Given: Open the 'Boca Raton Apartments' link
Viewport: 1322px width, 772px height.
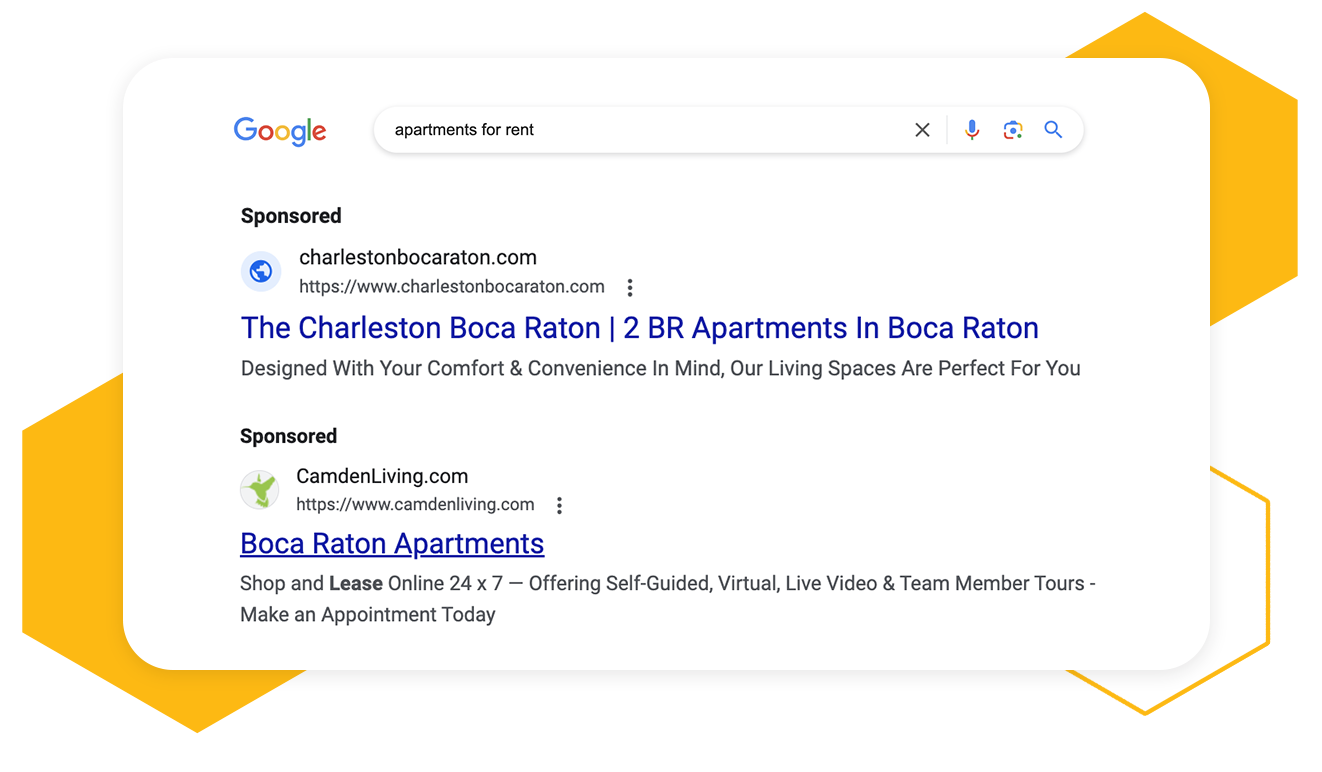Looking at the screenshot, I should click(x=392, y=544).
